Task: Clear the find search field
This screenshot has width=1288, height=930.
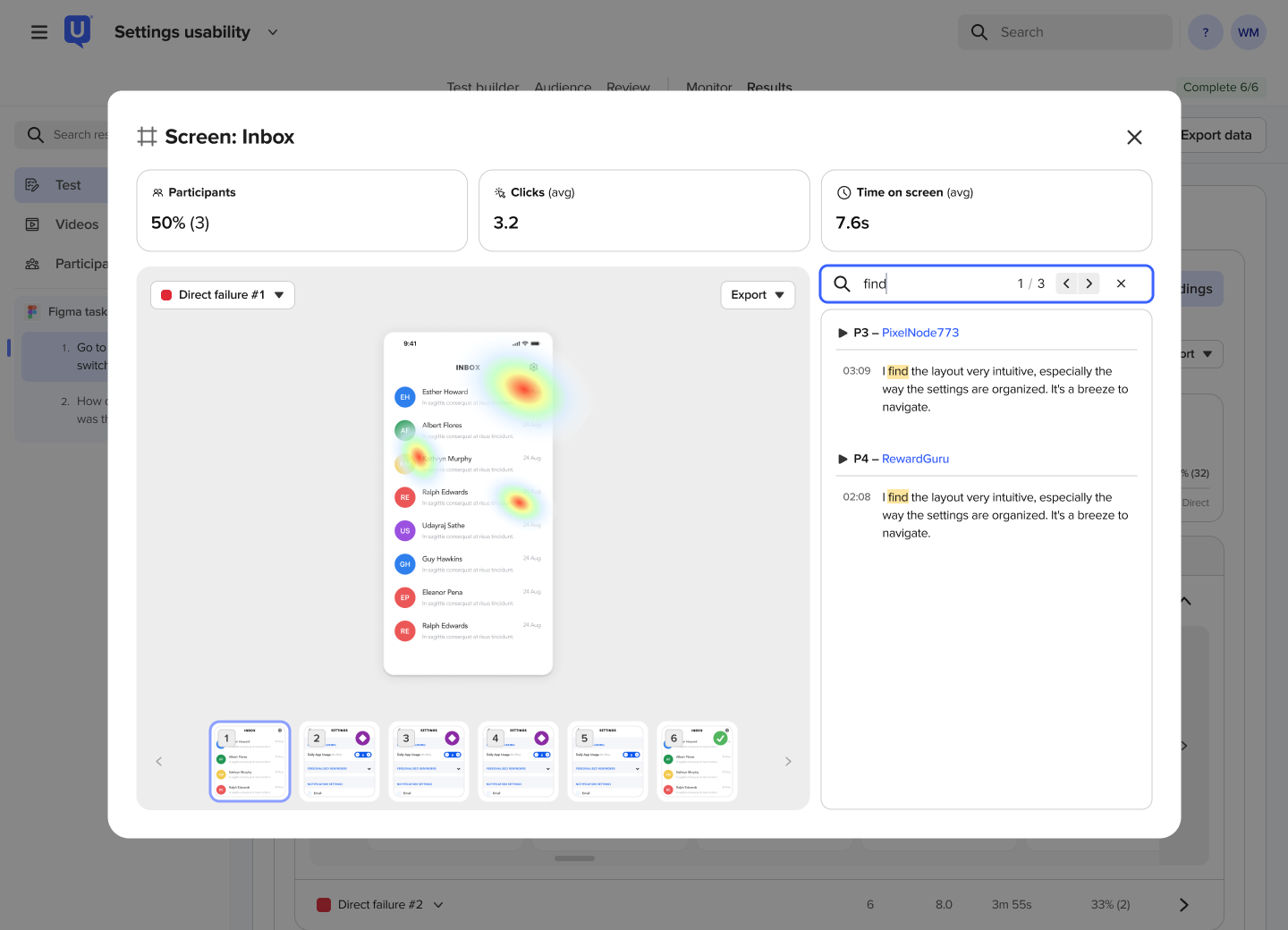Action: click(x=1121, y=283)
